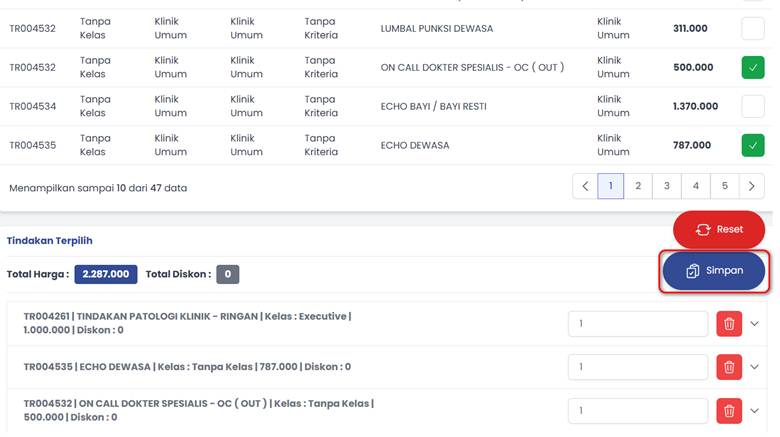
Task: Expand ON CALL DOKTER SPESIALIS selected item chevron
Action: coord(755,410)
